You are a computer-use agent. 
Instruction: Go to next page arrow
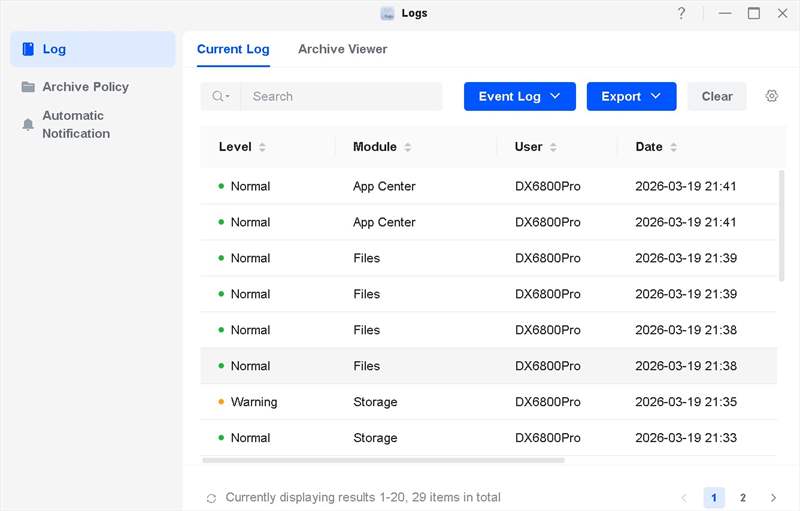coord(773,497)
